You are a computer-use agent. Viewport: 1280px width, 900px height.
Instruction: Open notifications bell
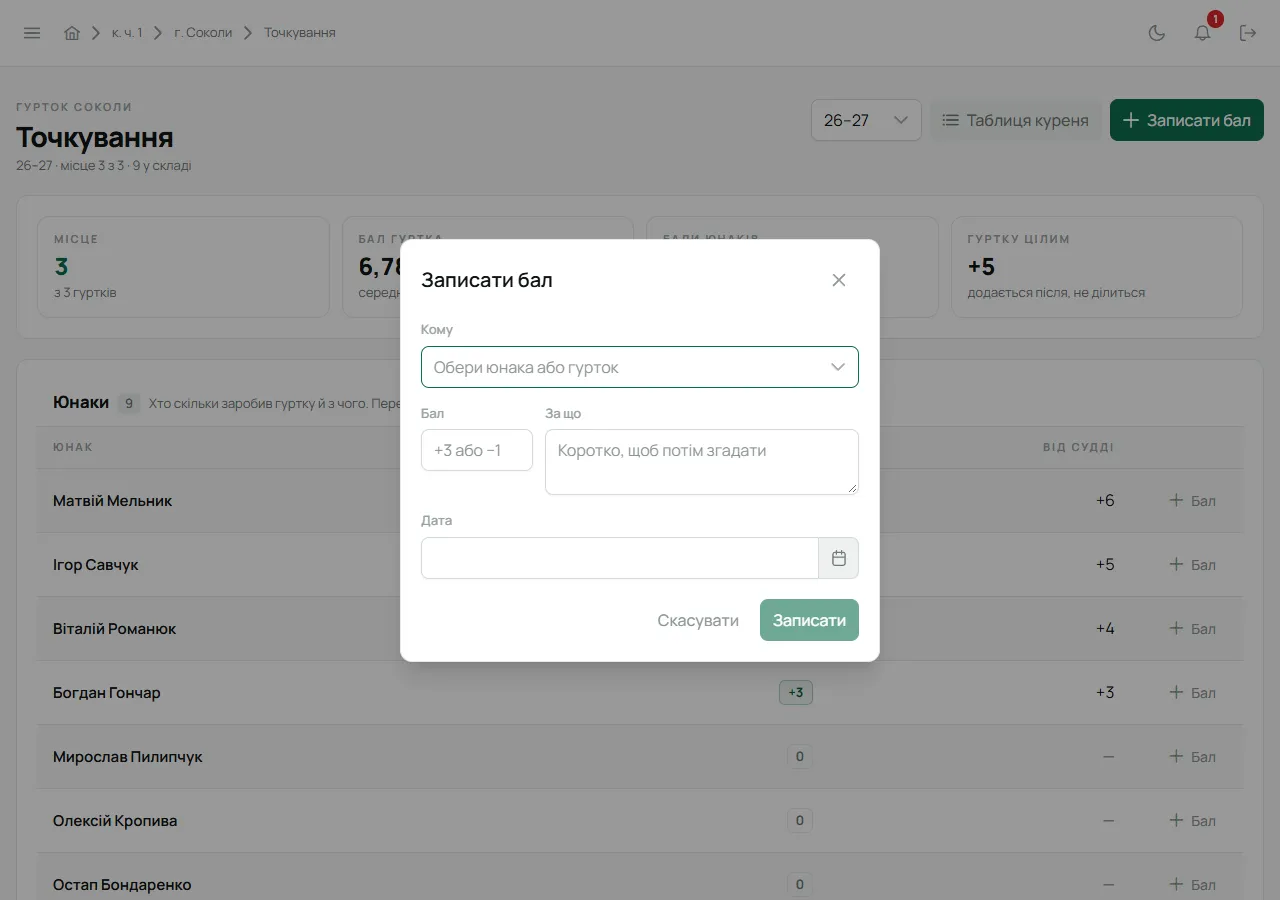[x=1203, y=33]
